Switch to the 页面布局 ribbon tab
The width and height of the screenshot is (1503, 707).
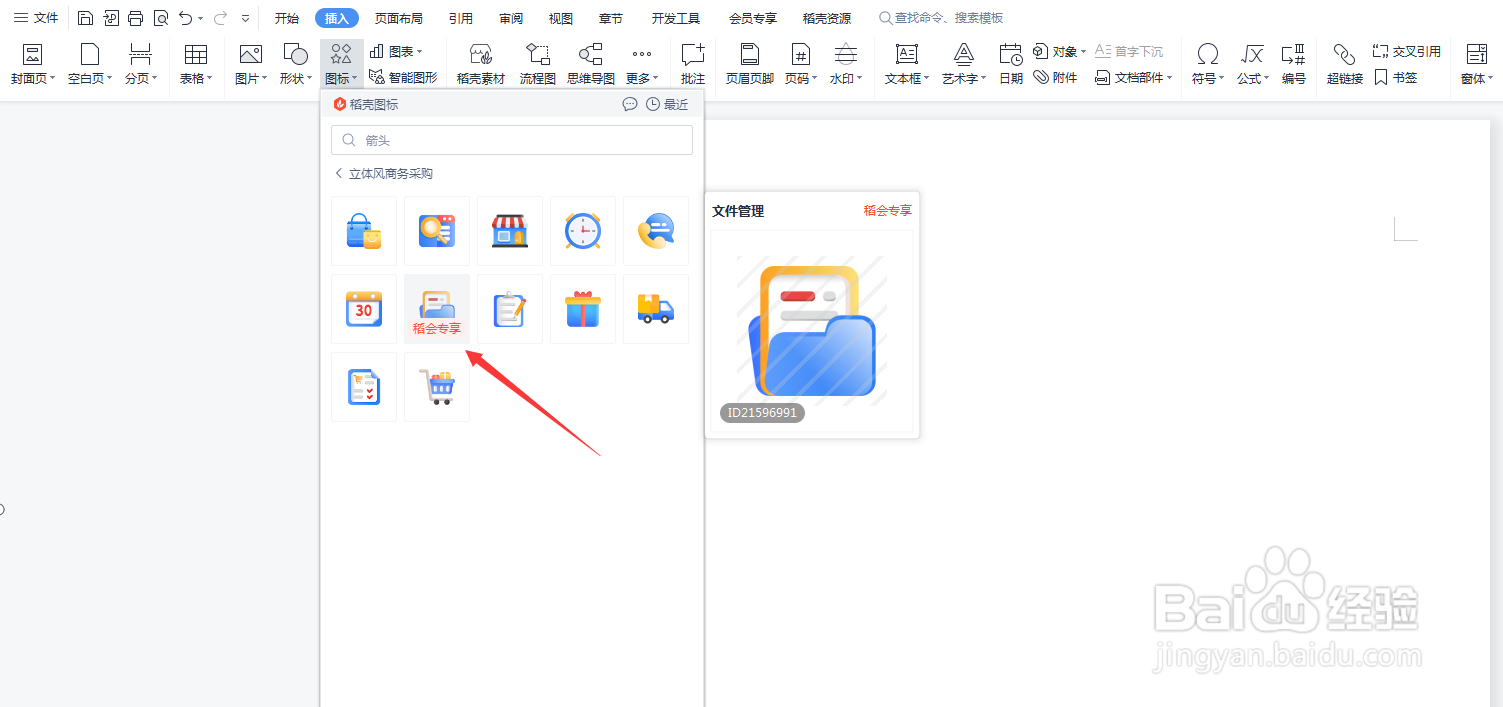pyautogui.click(x=399, y=17)
